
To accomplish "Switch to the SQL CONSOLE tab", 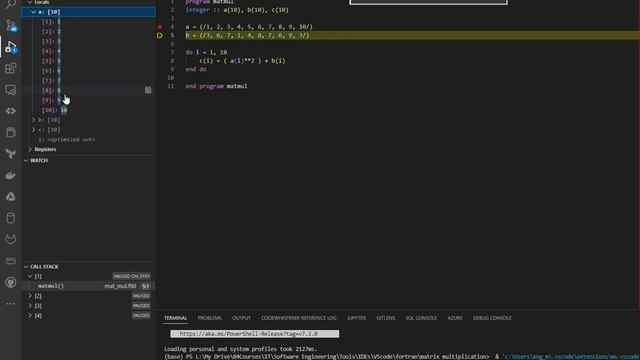I will (x=421, y=318).
